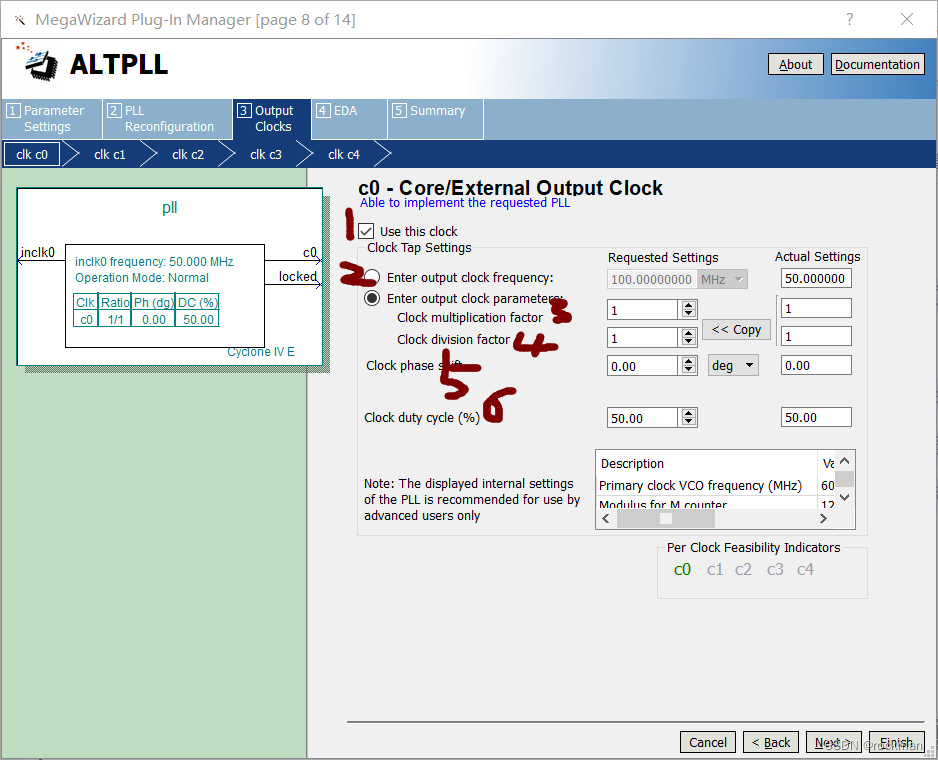
Task: Switch to PLL Reconfiguration tab
Action: tap(168, 118)
